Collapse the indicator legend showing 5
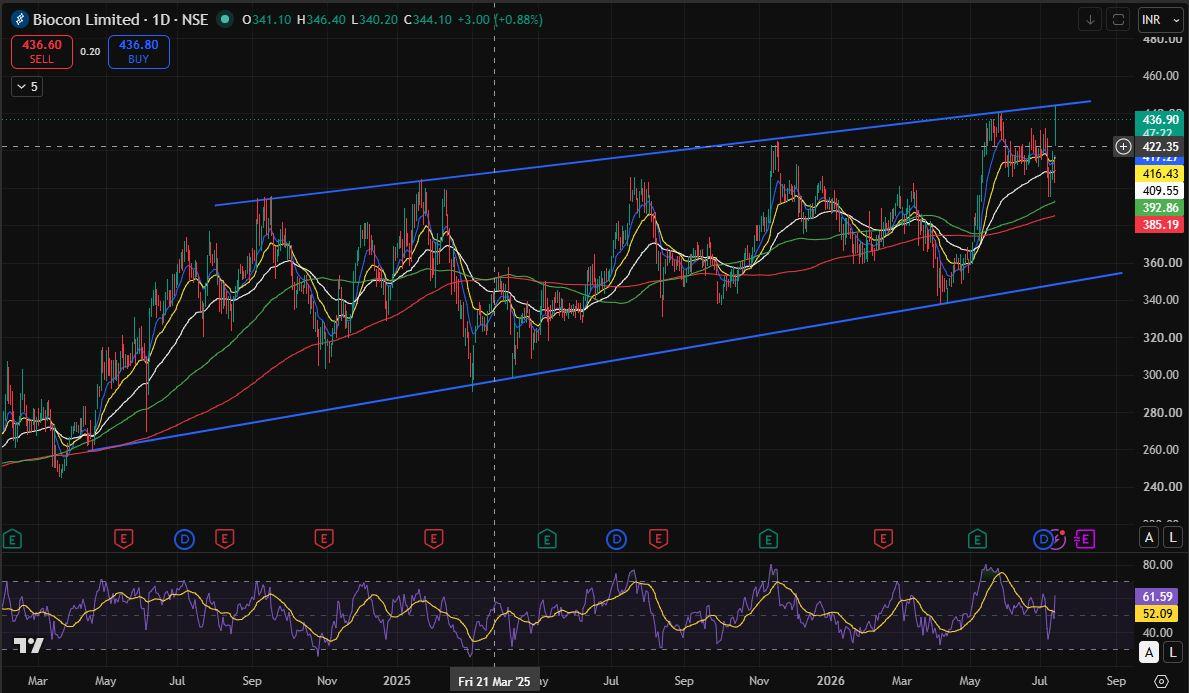The image size is (1189, 693). [x=27, y=86]
